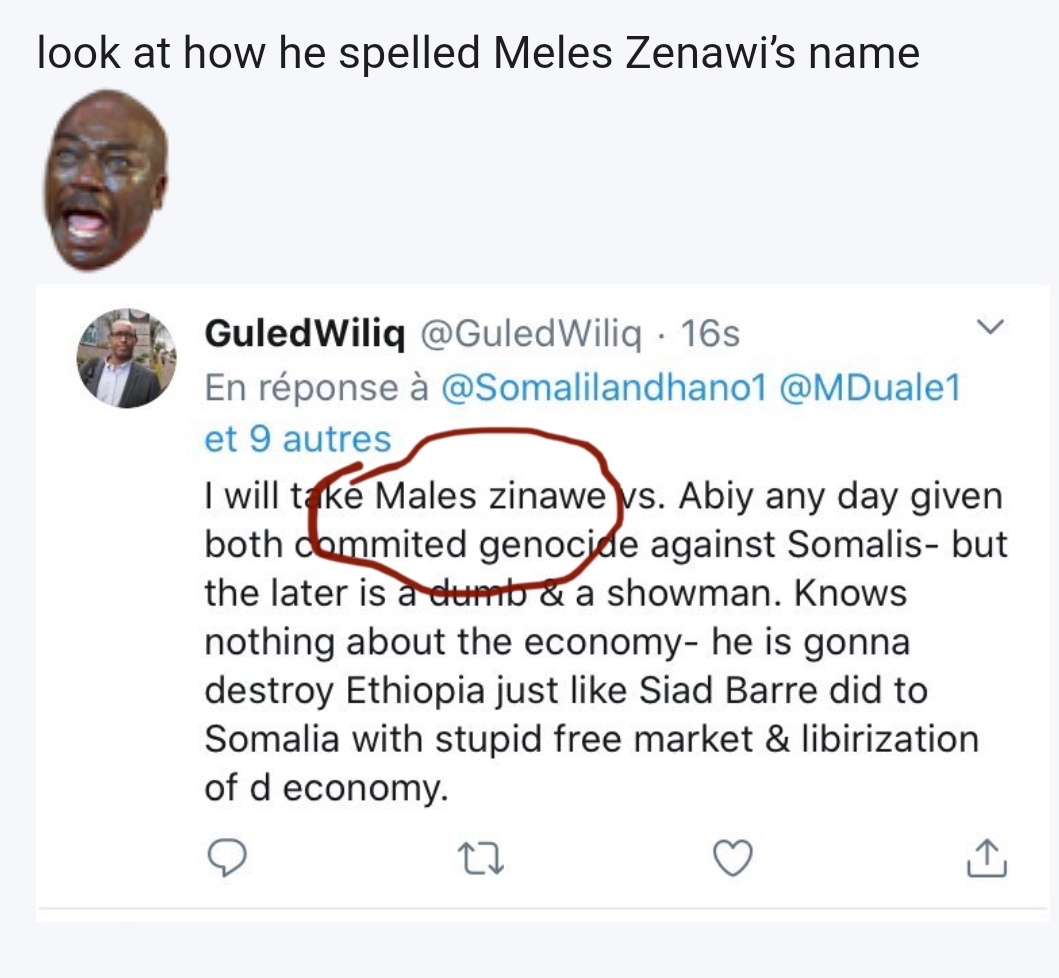Retweet the GuledWiliq tweet
The width and height of the screenshot is (1059, 978).
[479, 858]
